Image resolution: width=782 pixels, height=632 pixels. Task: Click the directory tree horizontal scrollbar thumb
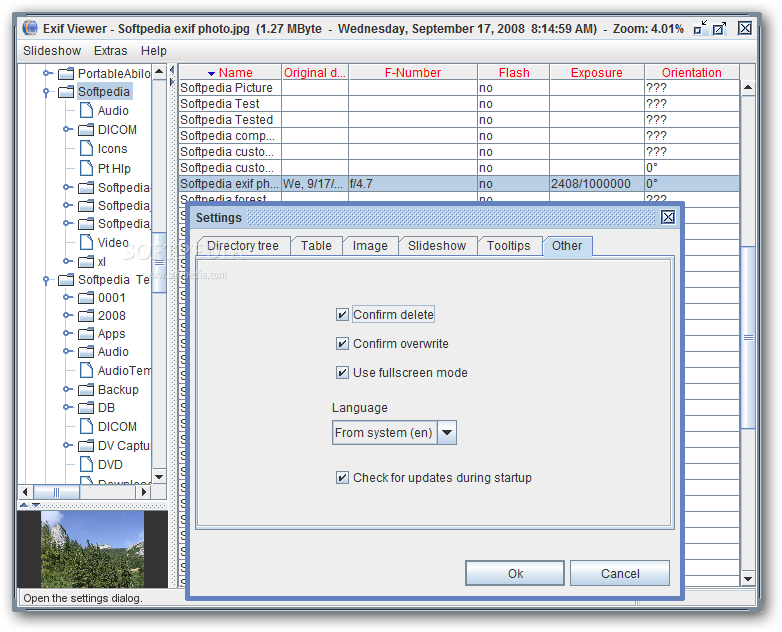pyautogui.click(x=56, y=492)
